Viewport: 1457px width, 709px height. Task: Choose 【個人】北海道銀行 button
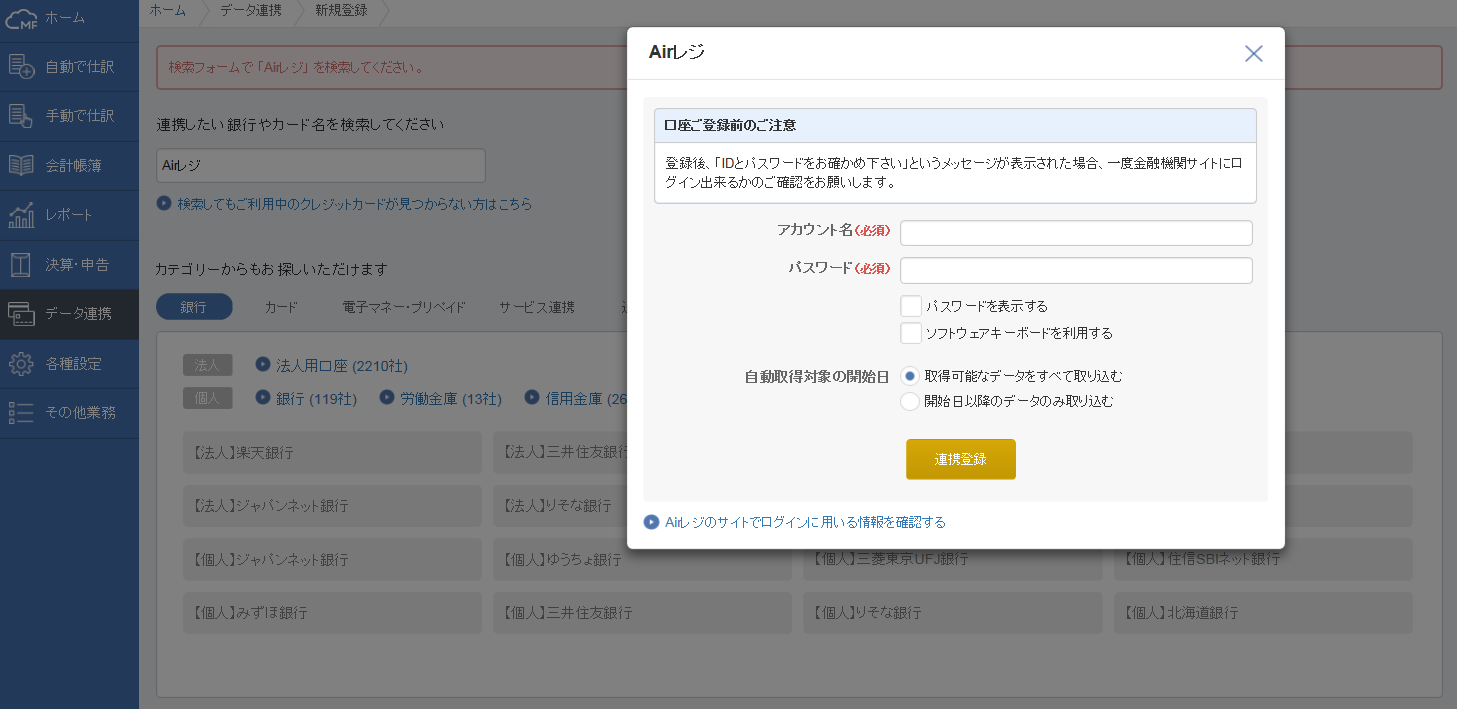click(x=1263, y=612)
